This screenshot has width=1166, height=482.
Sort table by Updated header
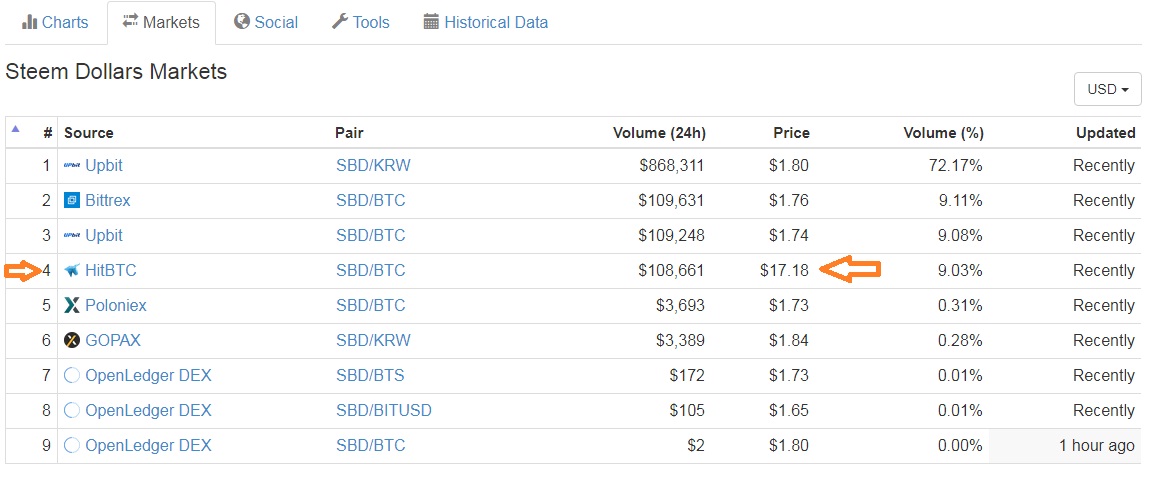tap(1105, 133)
